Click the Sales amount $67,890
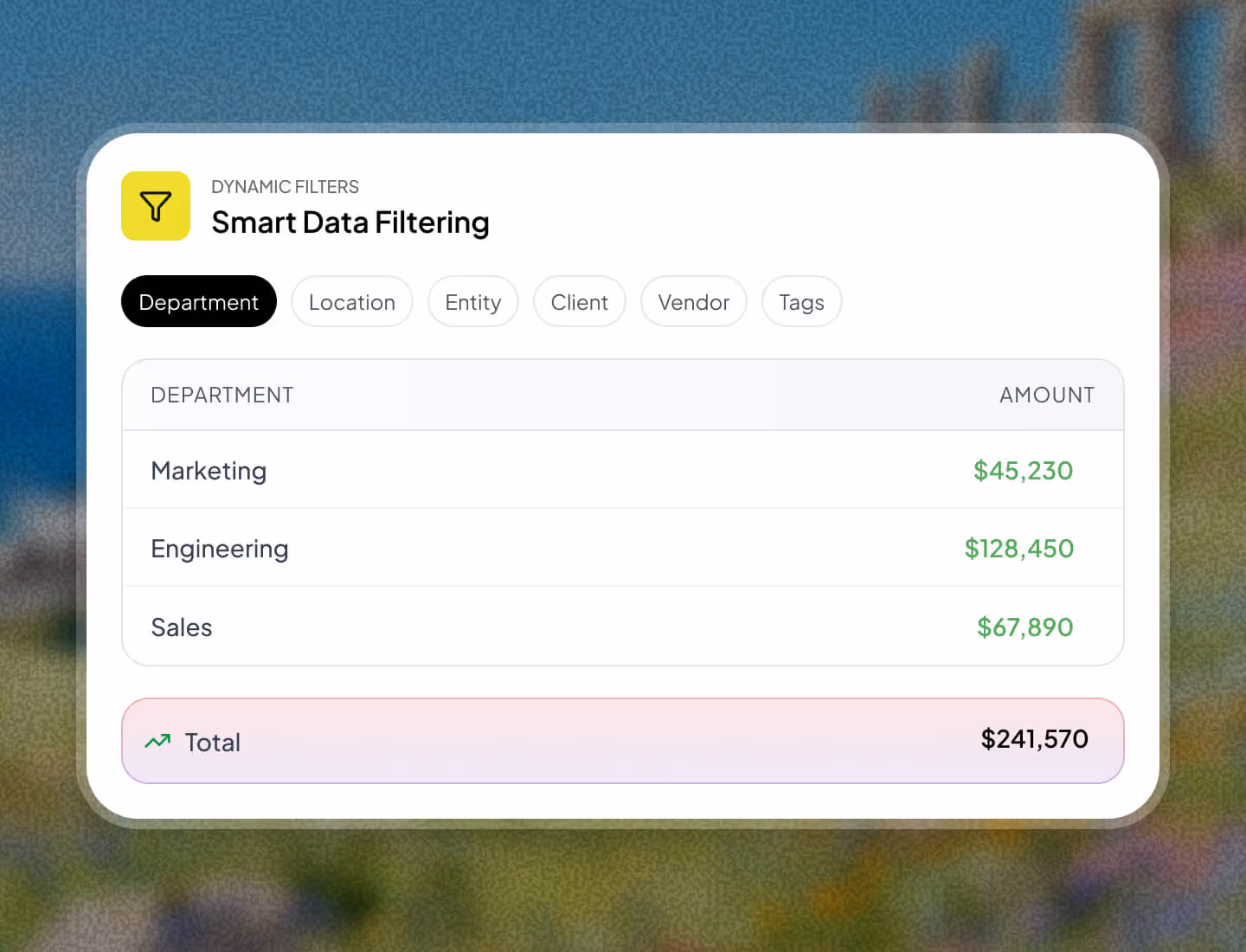 1024,627
